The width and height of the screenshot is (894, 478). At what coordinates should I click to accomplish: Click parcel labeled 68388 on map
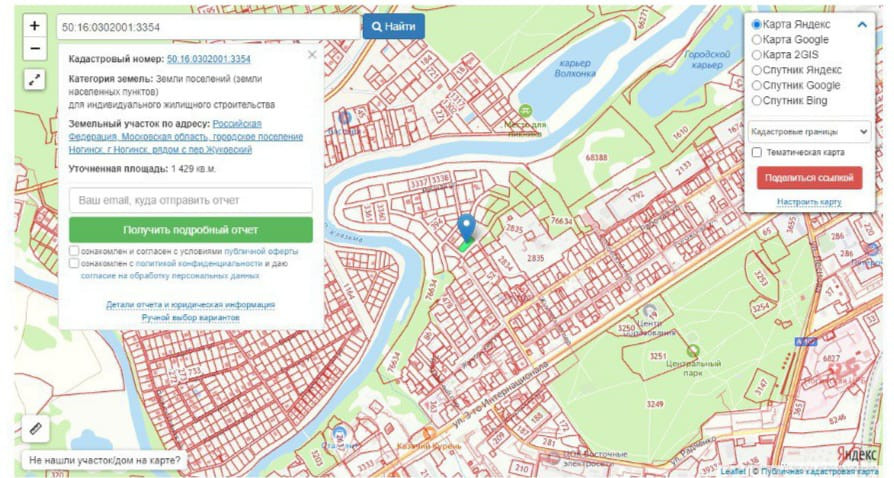pyautogui.click(x=596, y=157)
